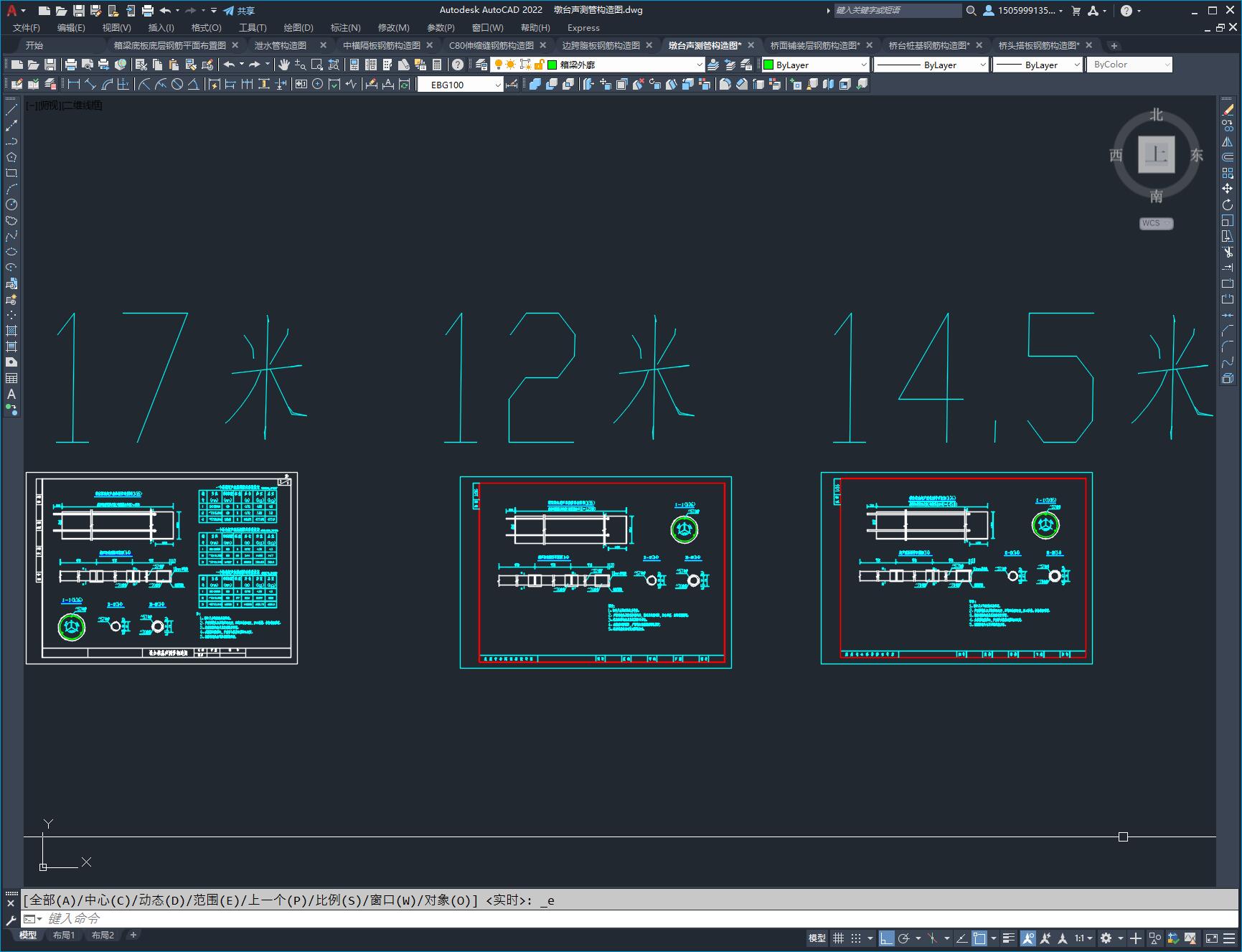Click the green layer color swatch
1242x952 pixels.
tap(552, 65)
